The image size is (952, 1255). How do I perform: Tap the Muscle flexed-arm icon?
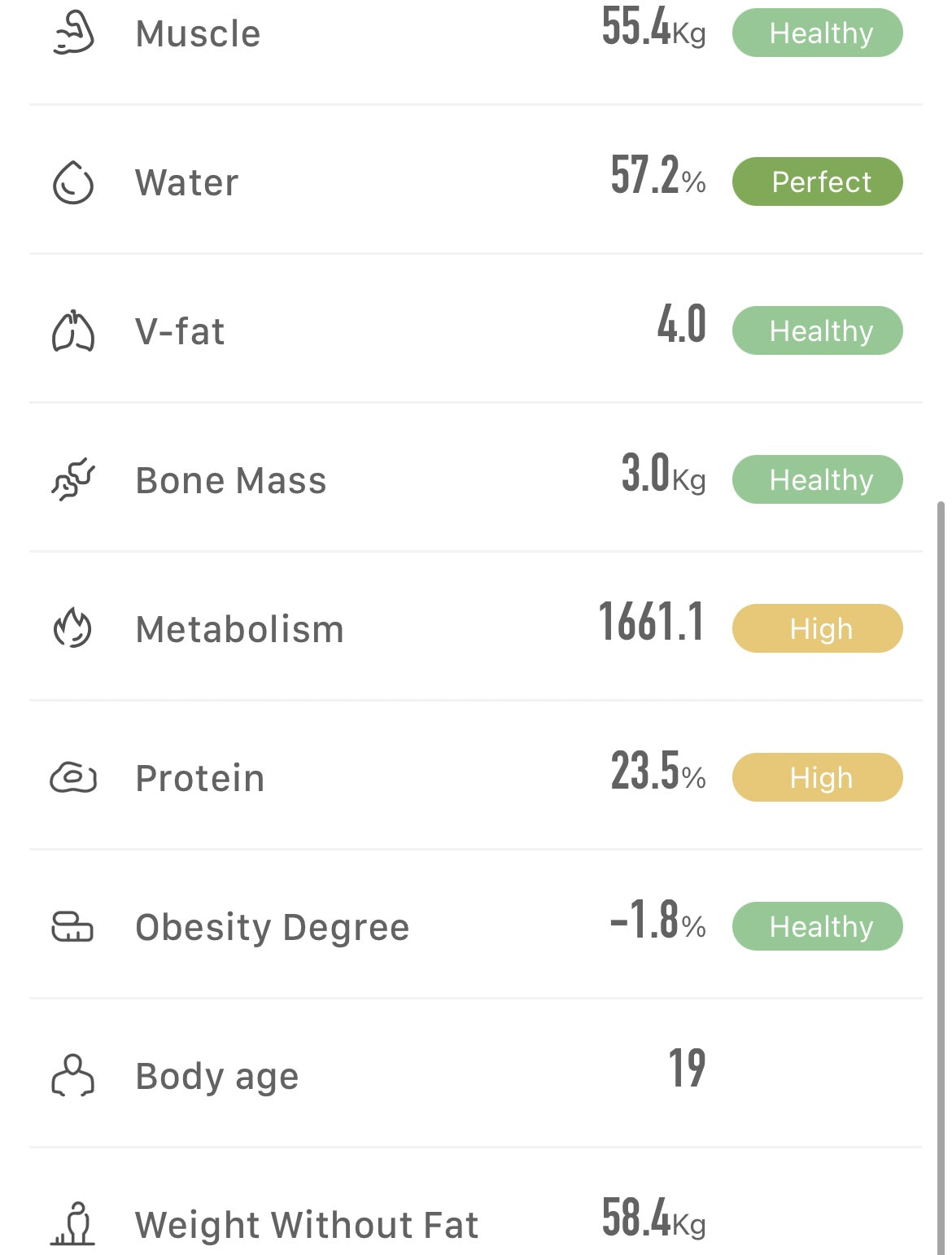(73, 33)
